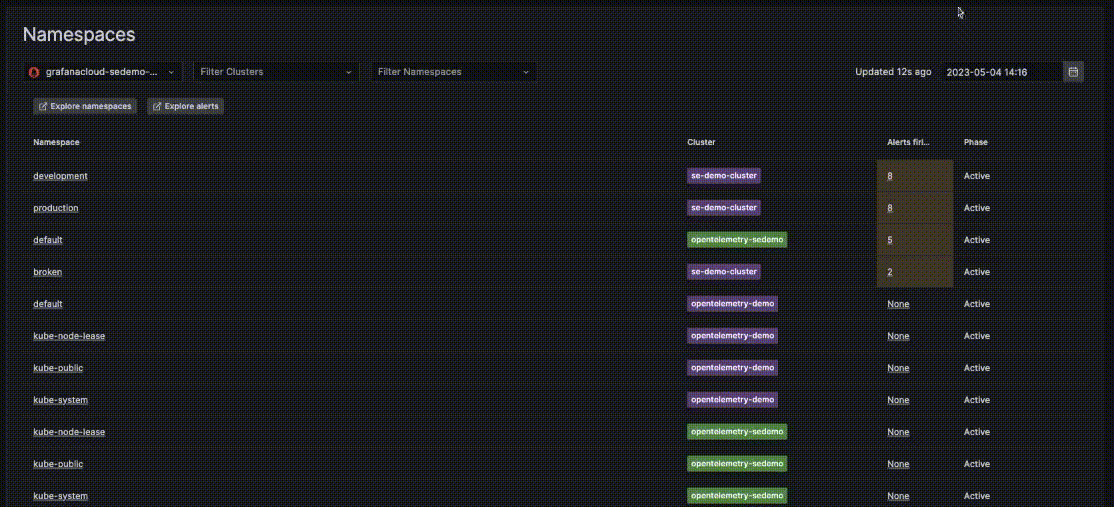
Task: Open kube-system namespace on opentelemetry-sedemo cluster
Action: coord(60,496)
